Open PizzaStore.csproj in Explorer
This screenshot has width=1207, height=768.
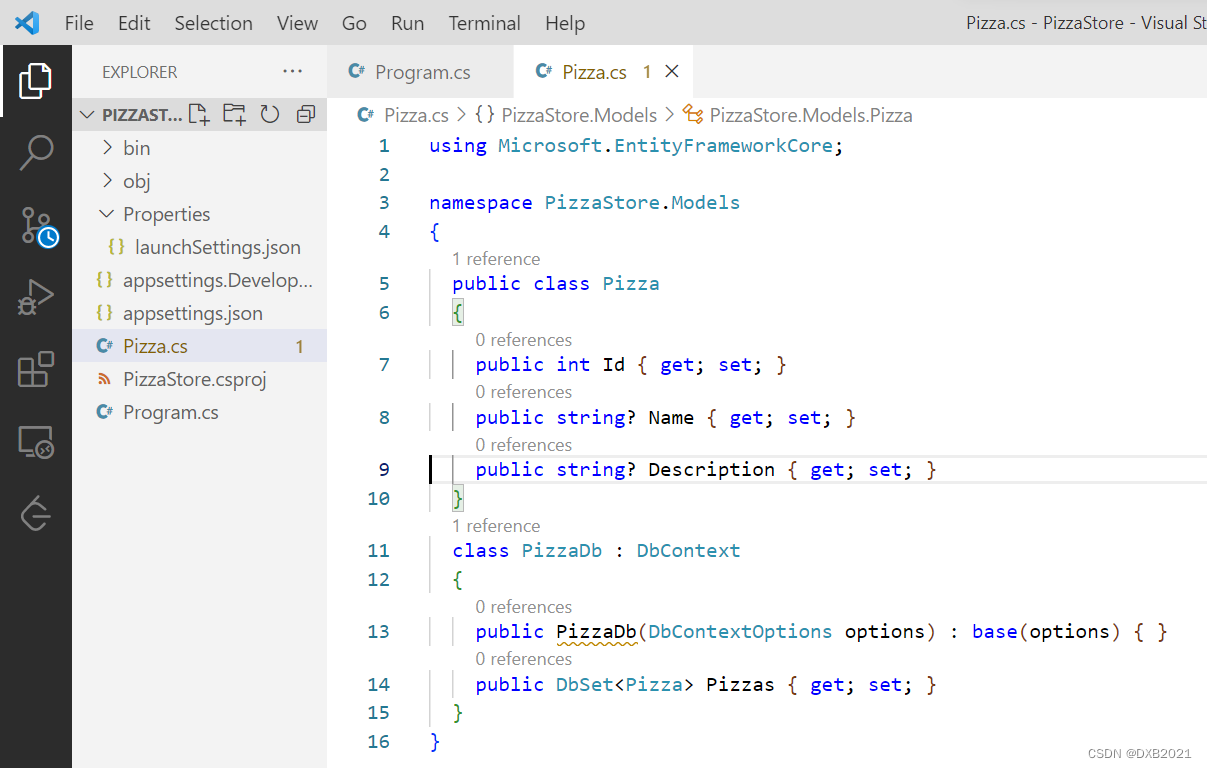(199, 379)
